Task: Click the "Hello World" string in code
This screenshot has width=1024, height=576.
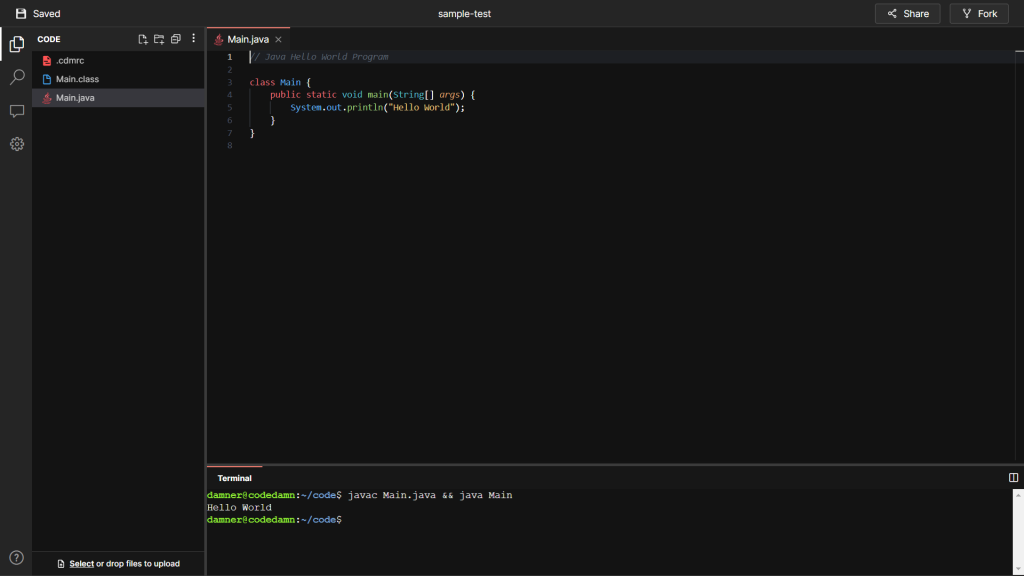Action: point(421,108)
